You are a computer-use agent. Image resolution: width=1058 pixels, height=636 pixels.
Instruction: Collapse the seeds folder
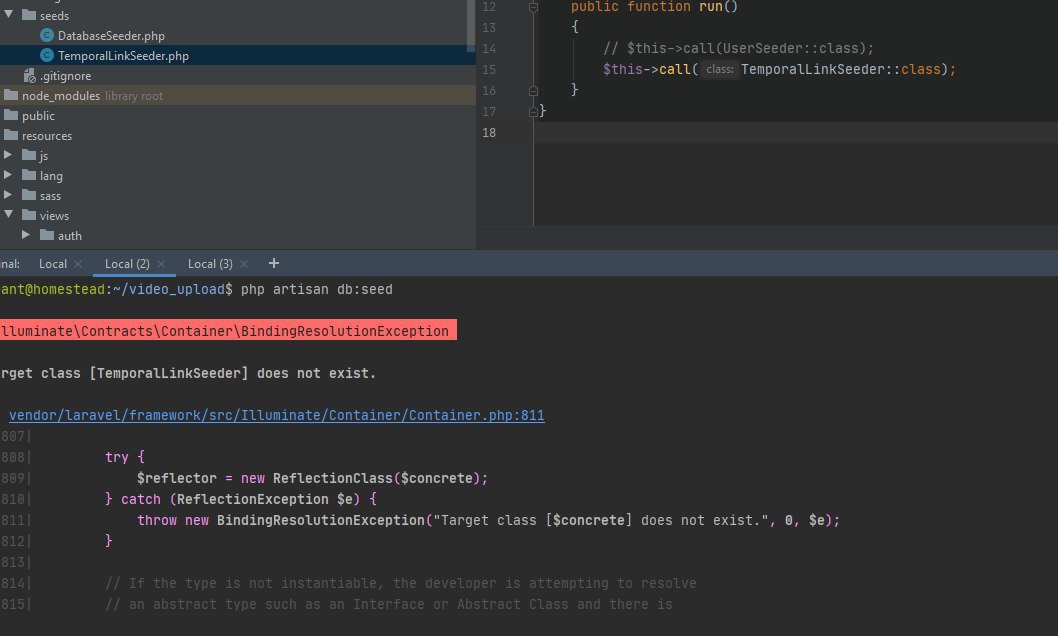pyautogui.click(x=9, y=16)
